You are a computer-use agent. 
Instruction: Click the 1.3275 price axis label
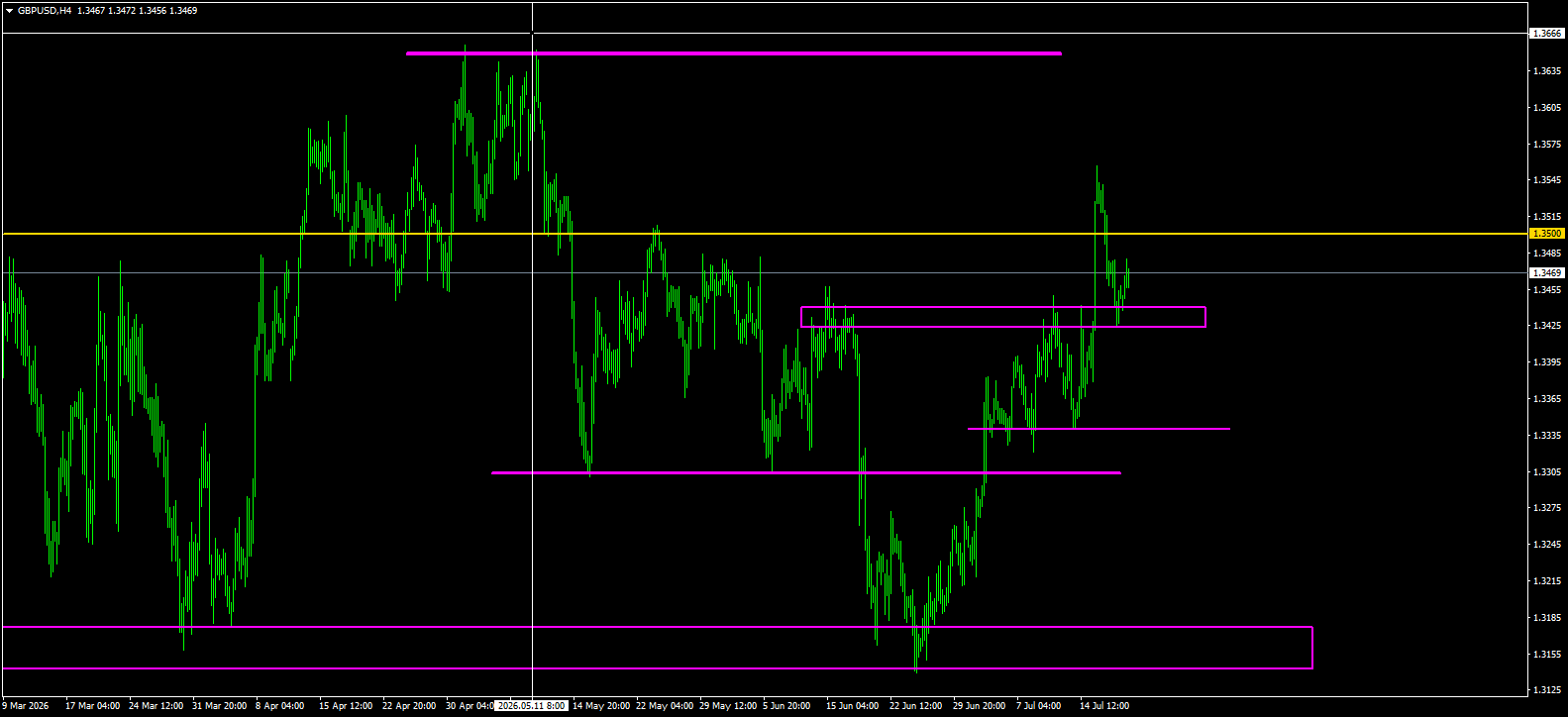[1547, 508]
